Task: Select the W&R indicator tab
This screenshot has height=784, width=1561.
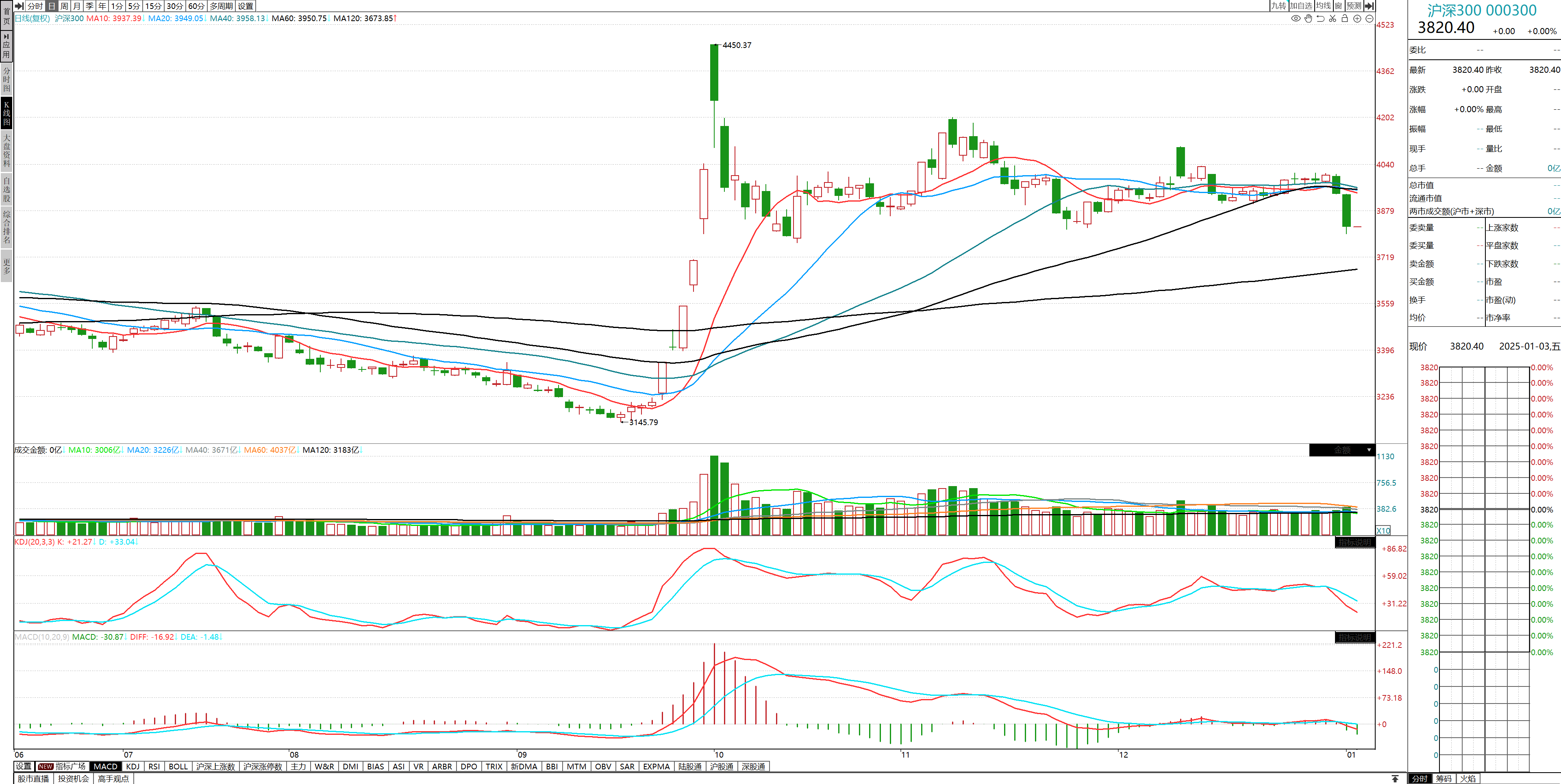Action: (324, 767)
